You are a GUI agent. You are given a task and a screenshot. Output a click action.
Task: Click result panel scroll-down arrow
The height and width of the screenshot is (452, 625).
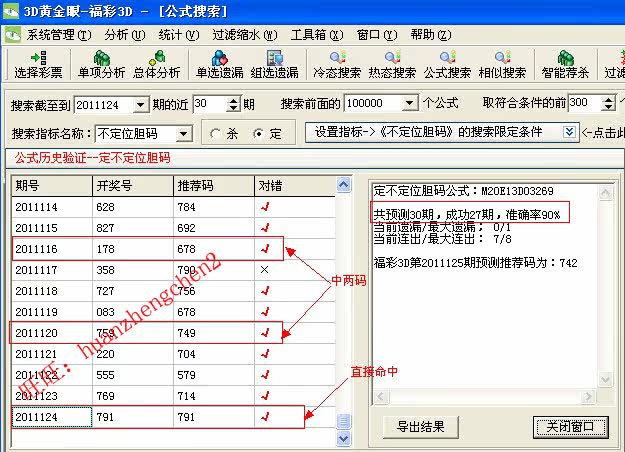tap(605, 379)
